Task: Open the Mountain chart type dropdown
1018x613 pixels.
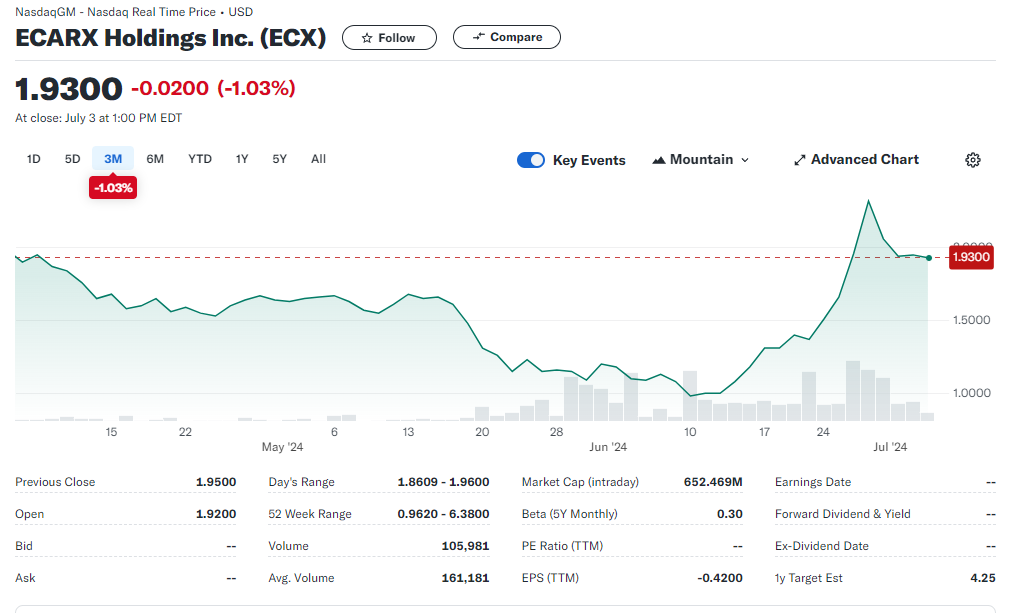Action: tap(701, 160)
